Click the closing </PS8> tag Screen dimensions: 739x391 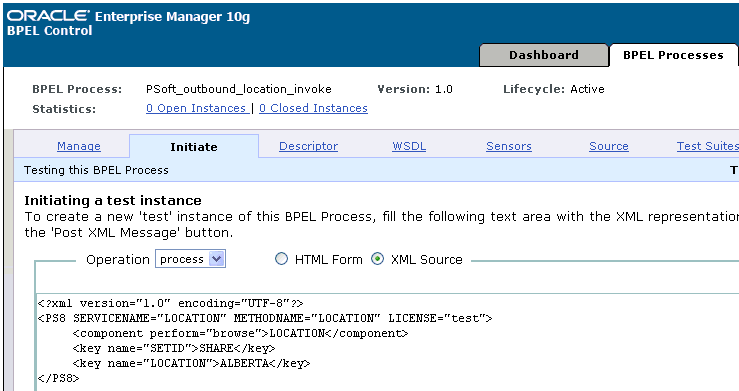click(58, 378)
